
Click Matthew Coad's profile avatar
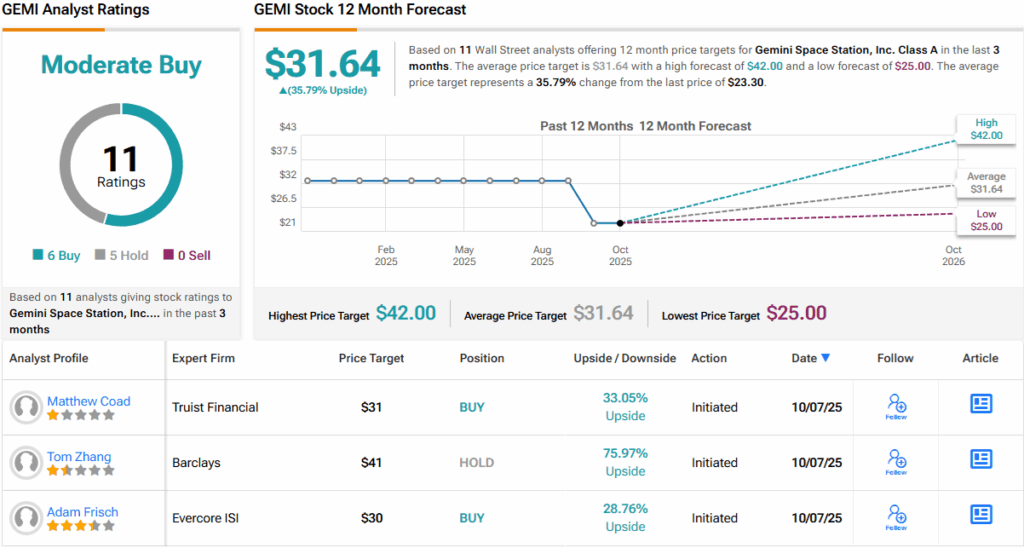click(25, 407)
